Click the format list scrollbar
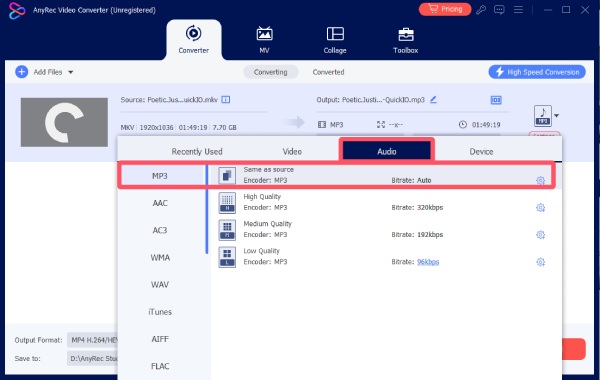600x380 pixels. (x=207, y=210)
